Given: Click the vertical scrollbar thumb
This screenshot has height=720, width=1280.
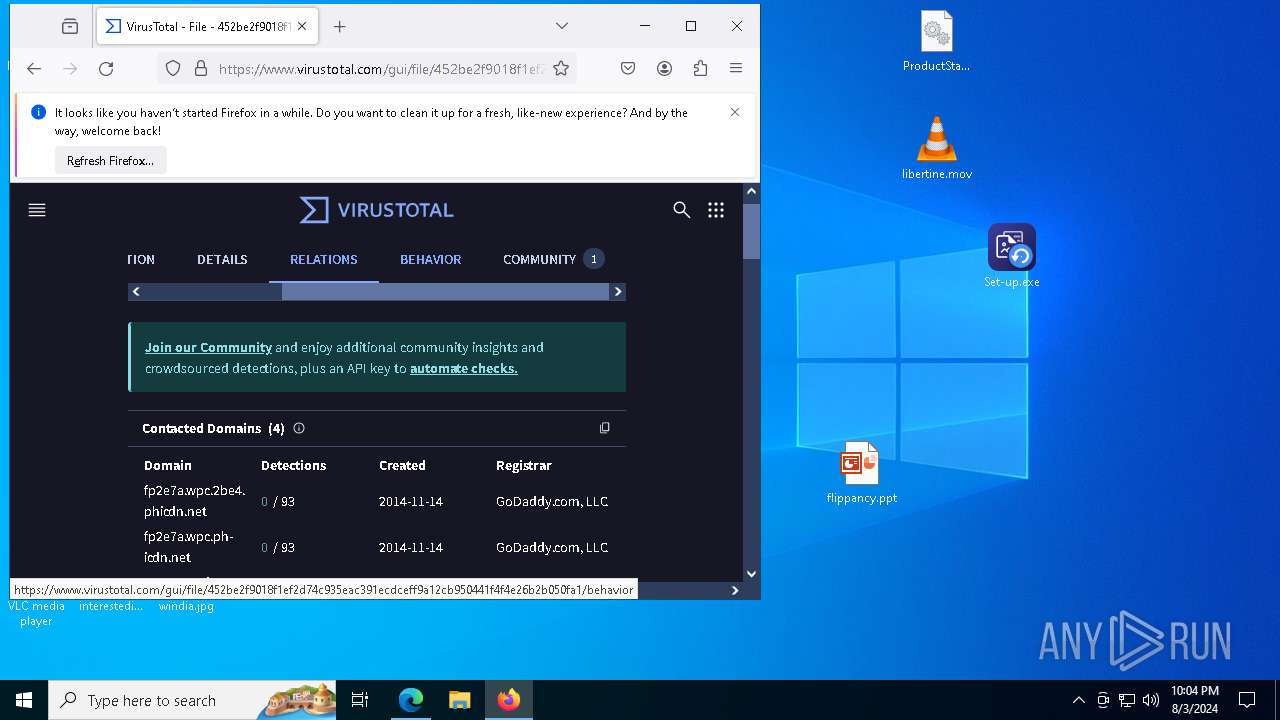Looking at the screenshot, I should point(751,230).
